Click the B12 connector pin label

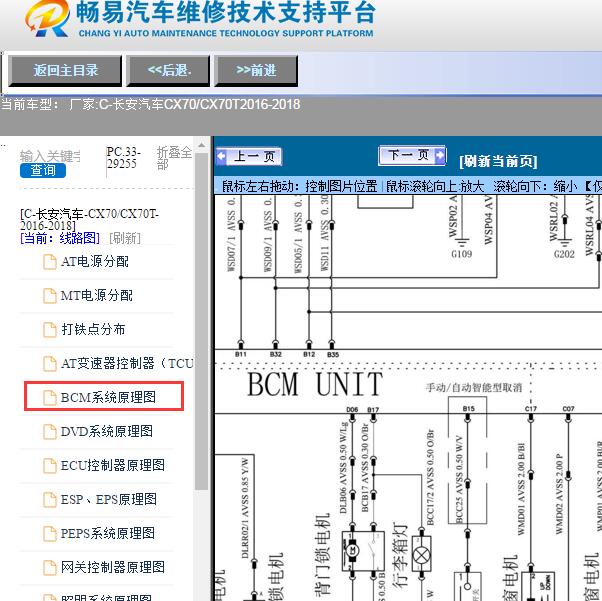pyautogui.click(x=309, y=354)
